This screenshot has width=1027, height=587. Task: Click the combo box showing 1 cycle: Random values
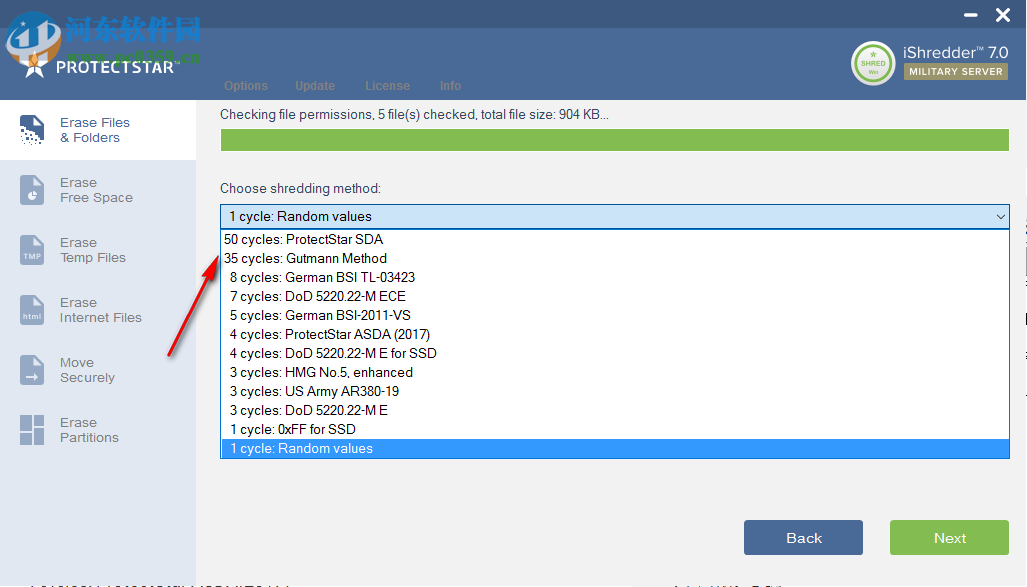pos(614,217)
